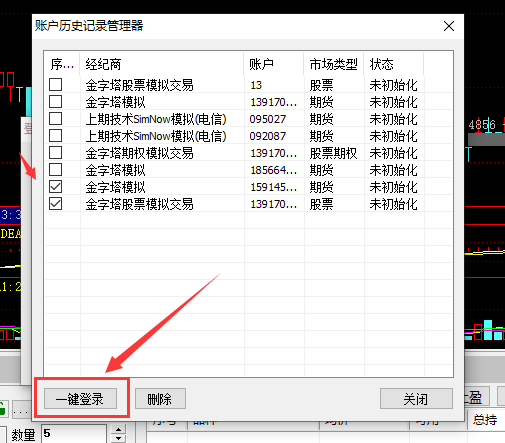Uncheck the account 159145 row checkbox
Viewport: 505px width, 443px height.
[x=55, y=187]
